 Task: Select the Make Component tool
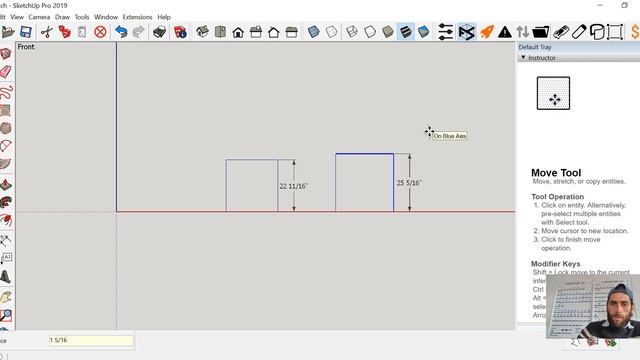(x=5, y=54)
